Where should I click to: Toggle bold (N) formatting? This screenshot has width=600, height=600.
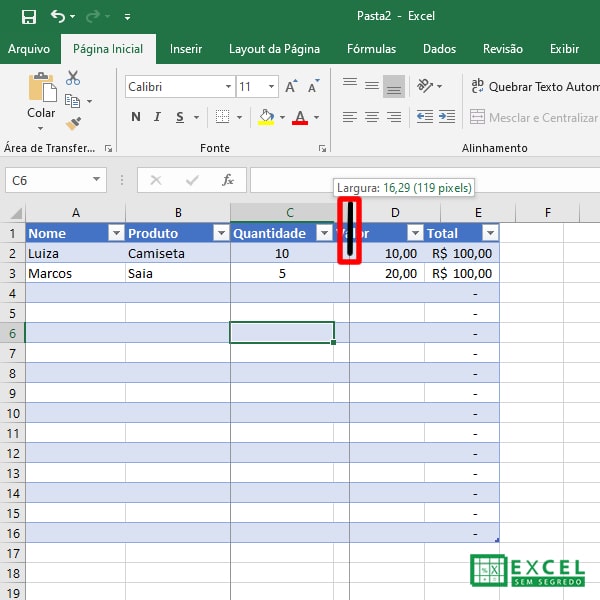click(136, 118)
